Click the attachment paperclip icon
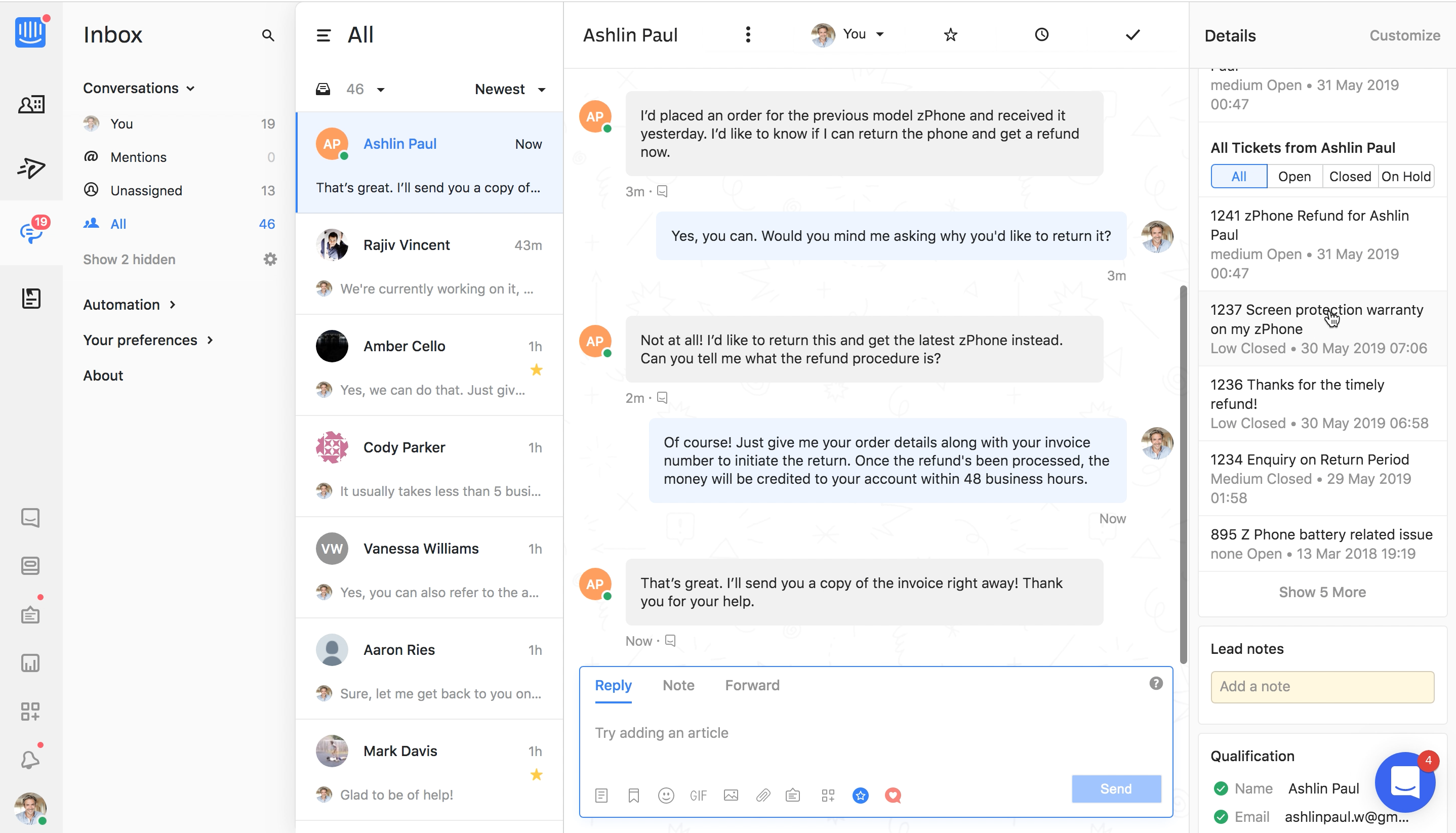The image size is (1456, 833). 761,796
